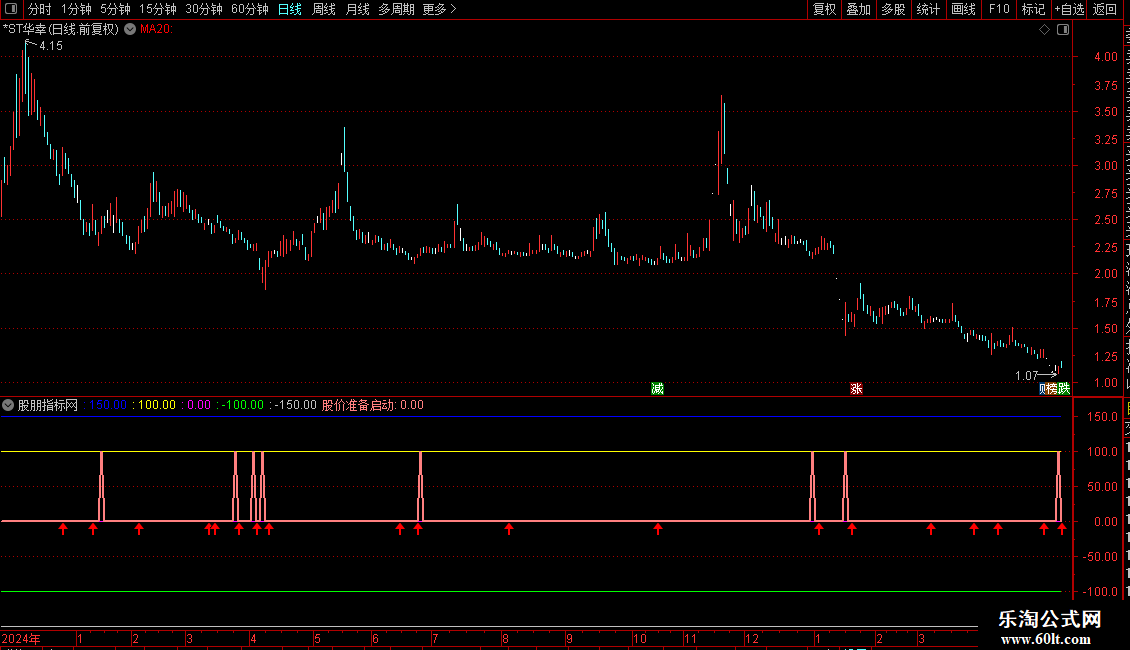Open the 股朋指标网 indicator dropdown arrow
The height and width of the screenshot is (650, 1130).
point(8,405)
